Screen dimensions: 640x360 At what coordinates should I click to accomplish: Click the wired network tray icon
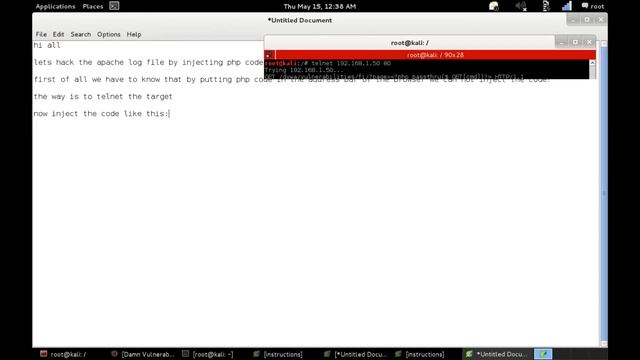(x=546, y=6)
